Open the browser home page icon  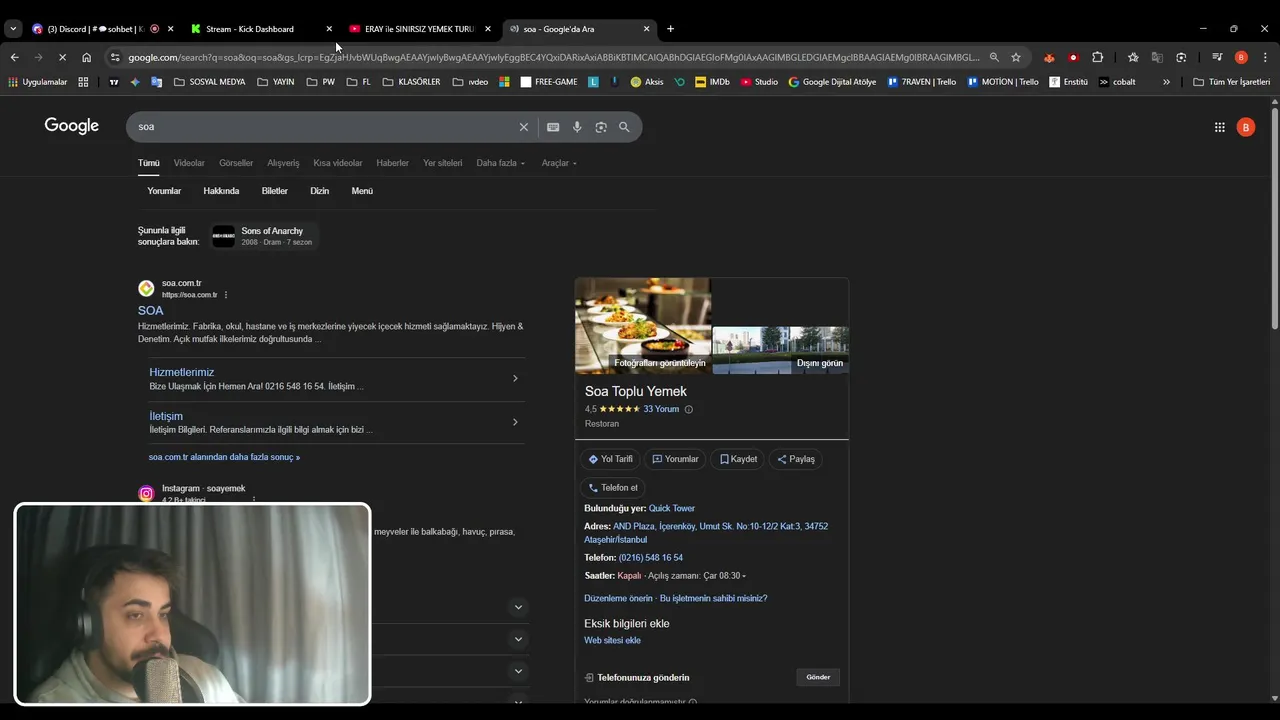[86, 57]
